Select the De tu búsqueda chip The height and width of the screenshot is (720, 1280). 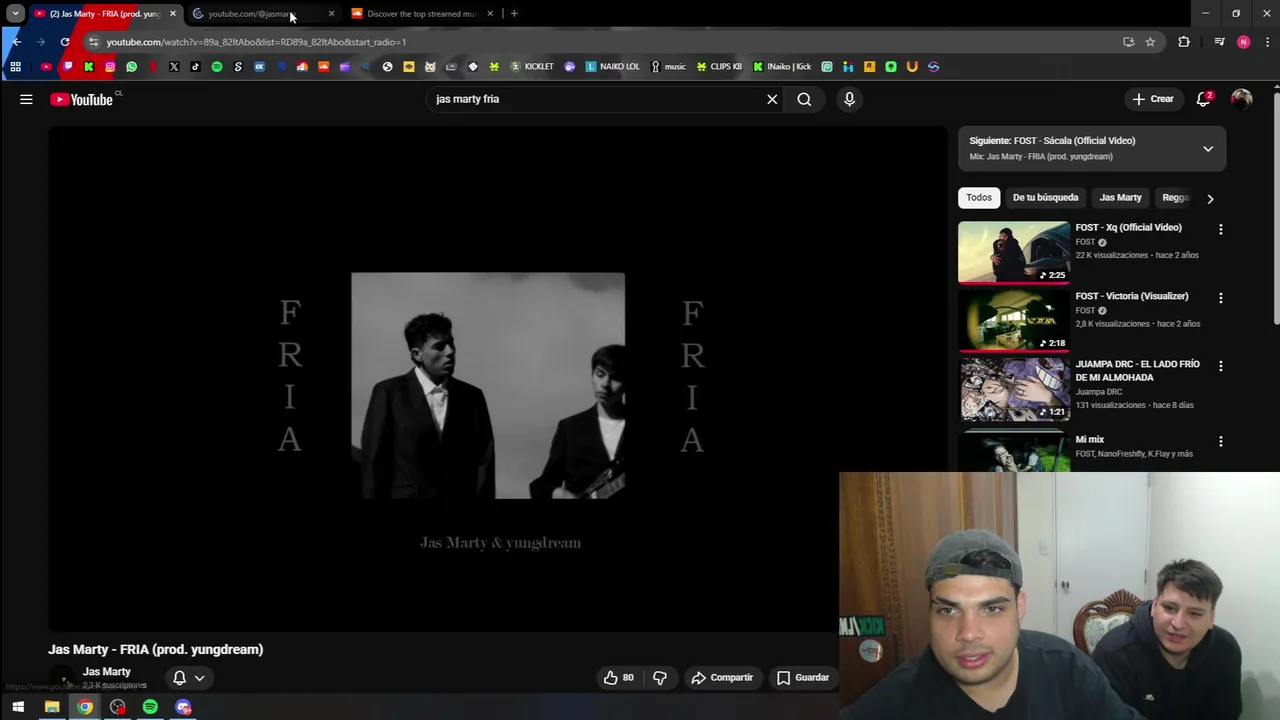[x=1045, y=198]
